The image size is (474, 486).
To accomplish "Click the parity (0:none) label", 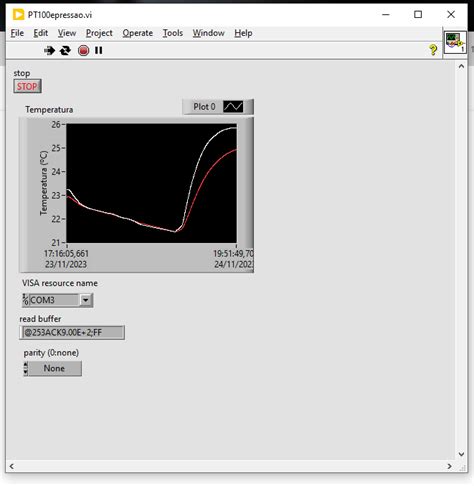I will 51,353.
